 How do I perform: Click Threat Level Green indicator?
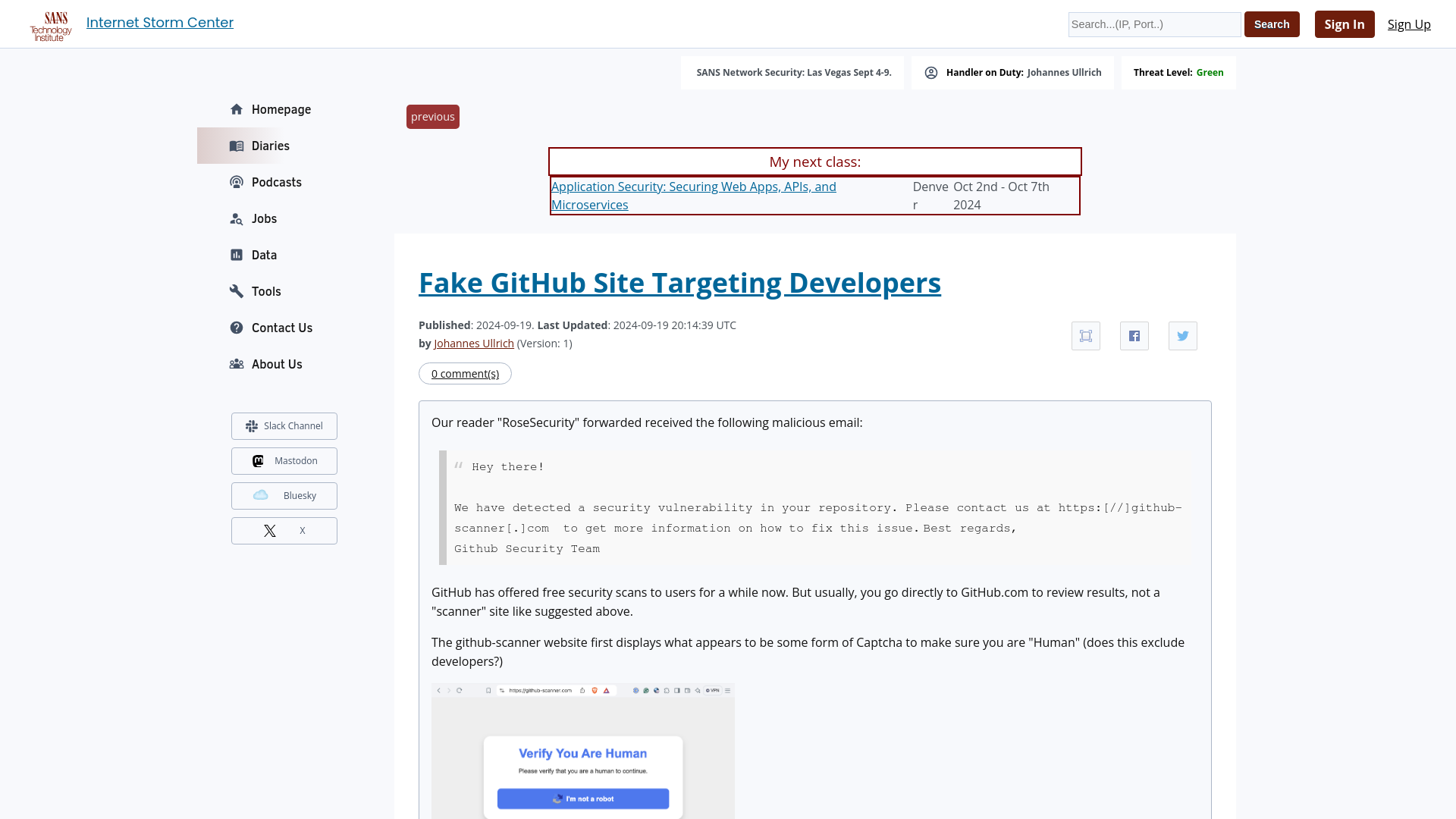(1178, 73)
